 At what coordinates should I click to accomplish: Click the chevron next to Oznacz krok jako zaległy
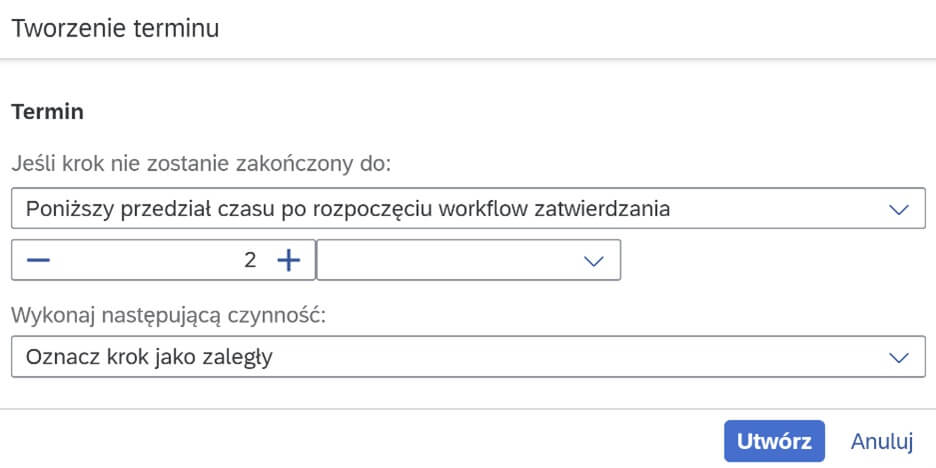click(x=898, y=357)
